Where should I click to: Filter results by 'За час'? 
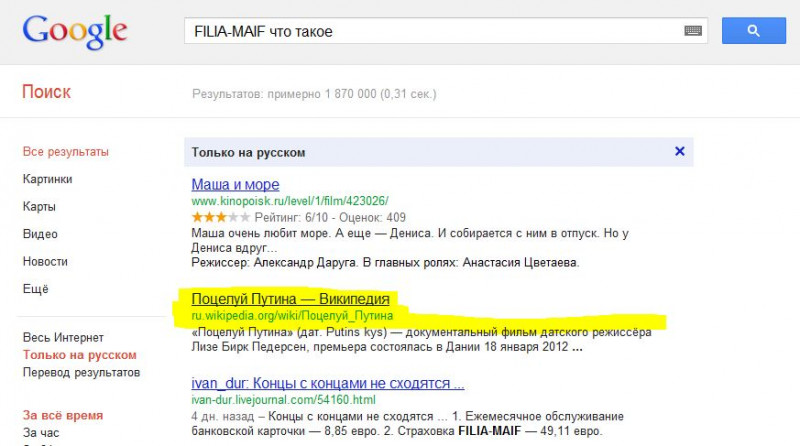(41, 433)
